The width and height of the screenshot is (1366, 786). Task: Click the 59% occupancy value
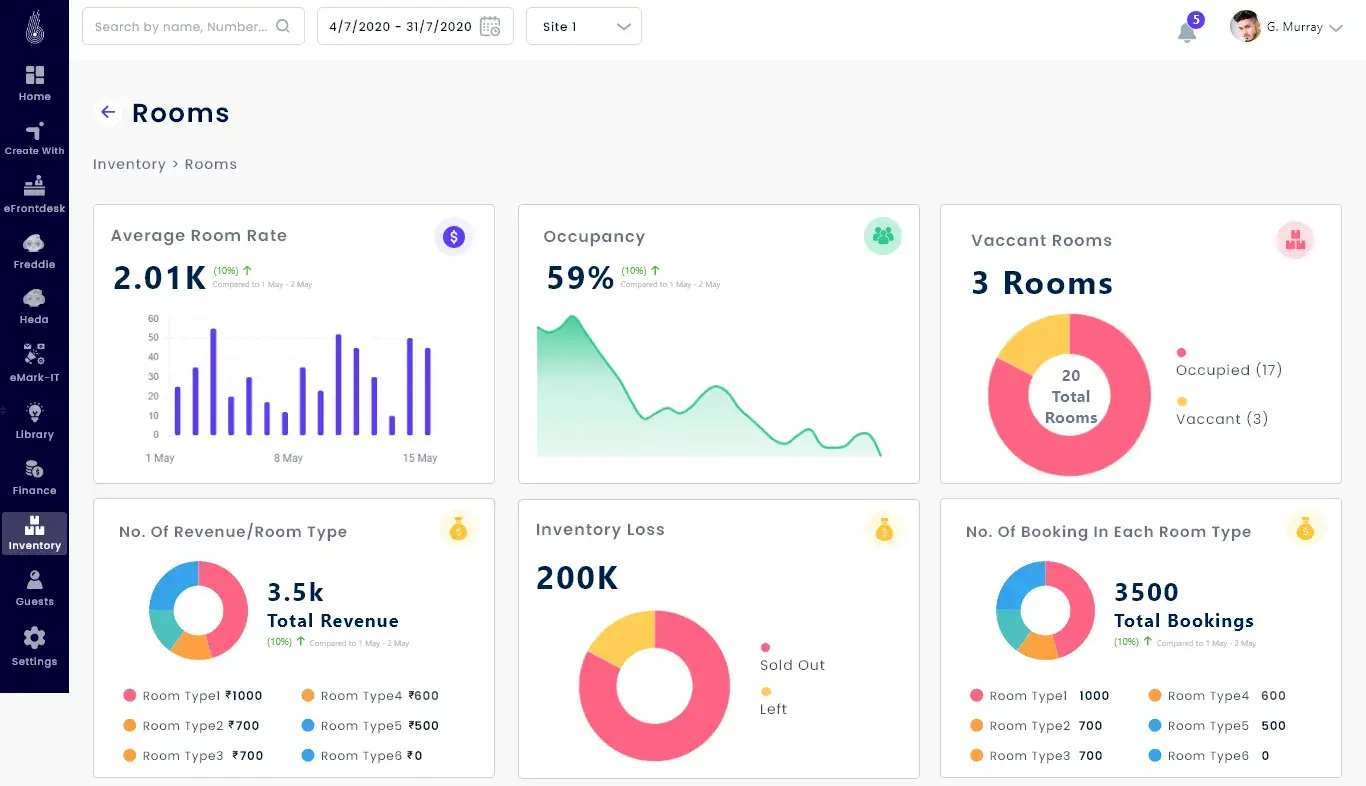click(x=580, y=278)
